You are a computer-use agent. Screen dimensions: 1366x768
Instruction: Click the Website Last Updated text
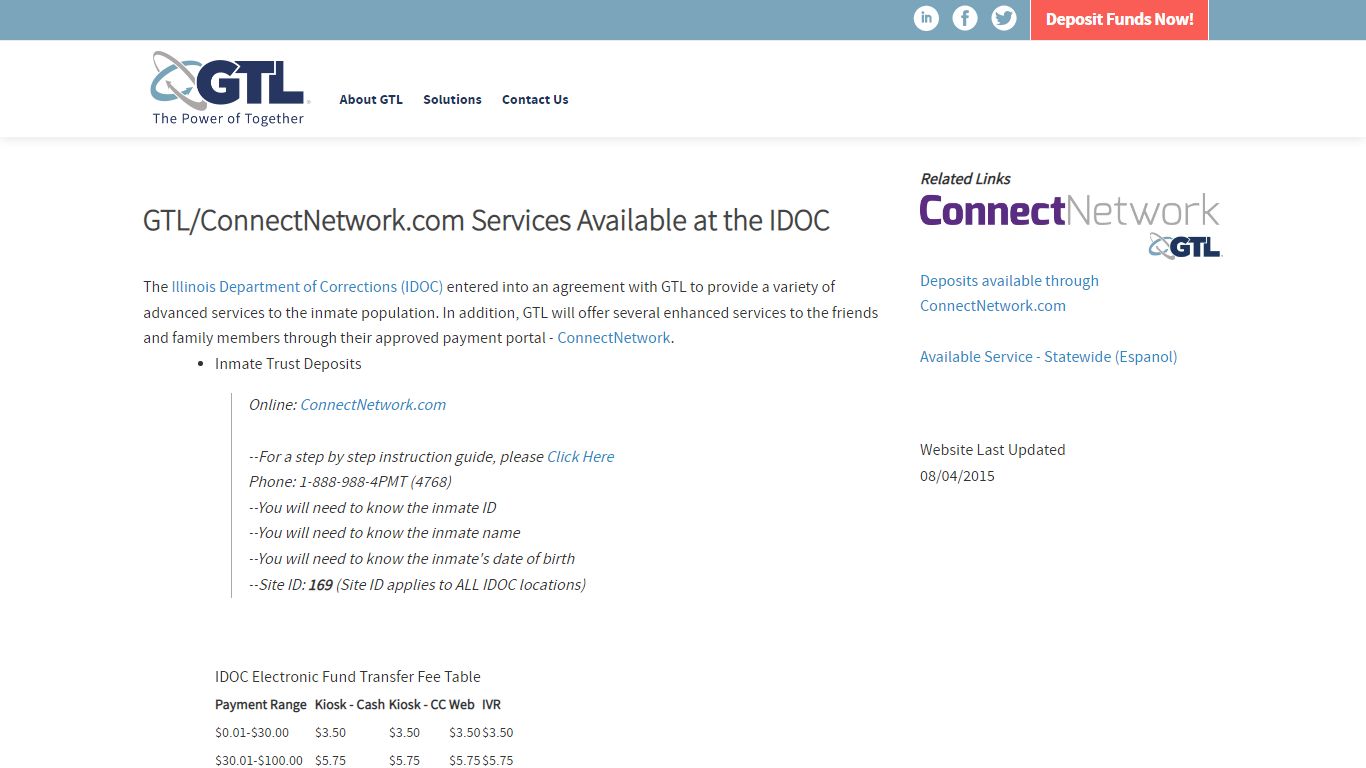[992, 450]
